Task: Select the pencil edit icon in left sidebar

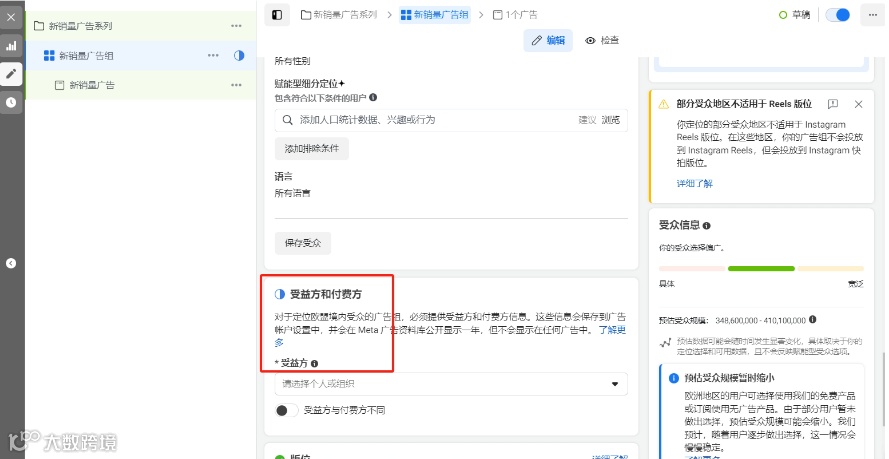Action: coord(11,74)
